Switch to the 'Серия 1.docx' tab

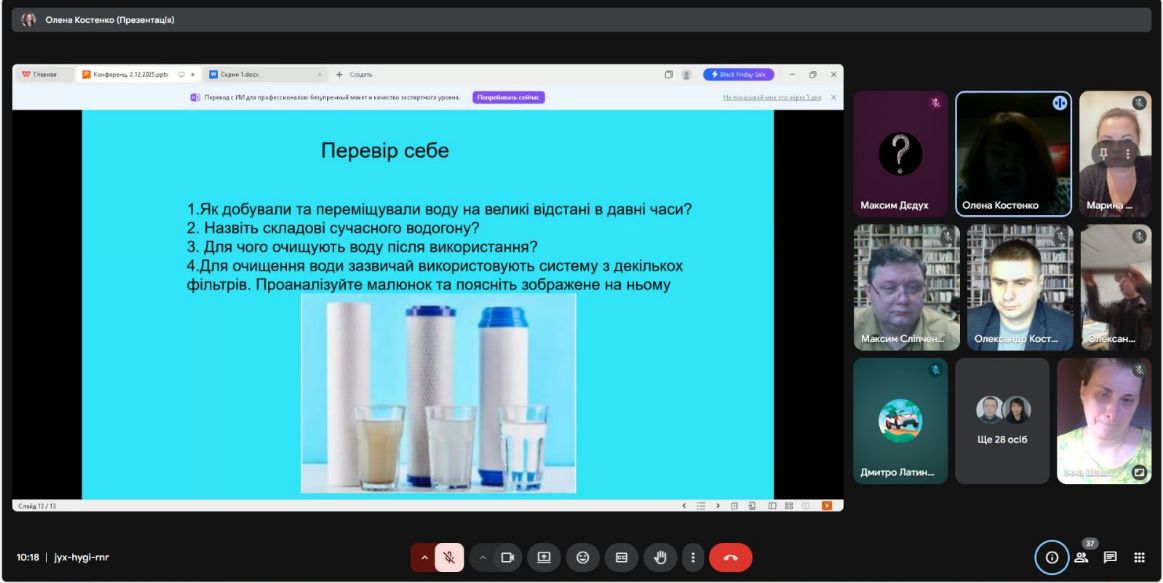[263, 74]
